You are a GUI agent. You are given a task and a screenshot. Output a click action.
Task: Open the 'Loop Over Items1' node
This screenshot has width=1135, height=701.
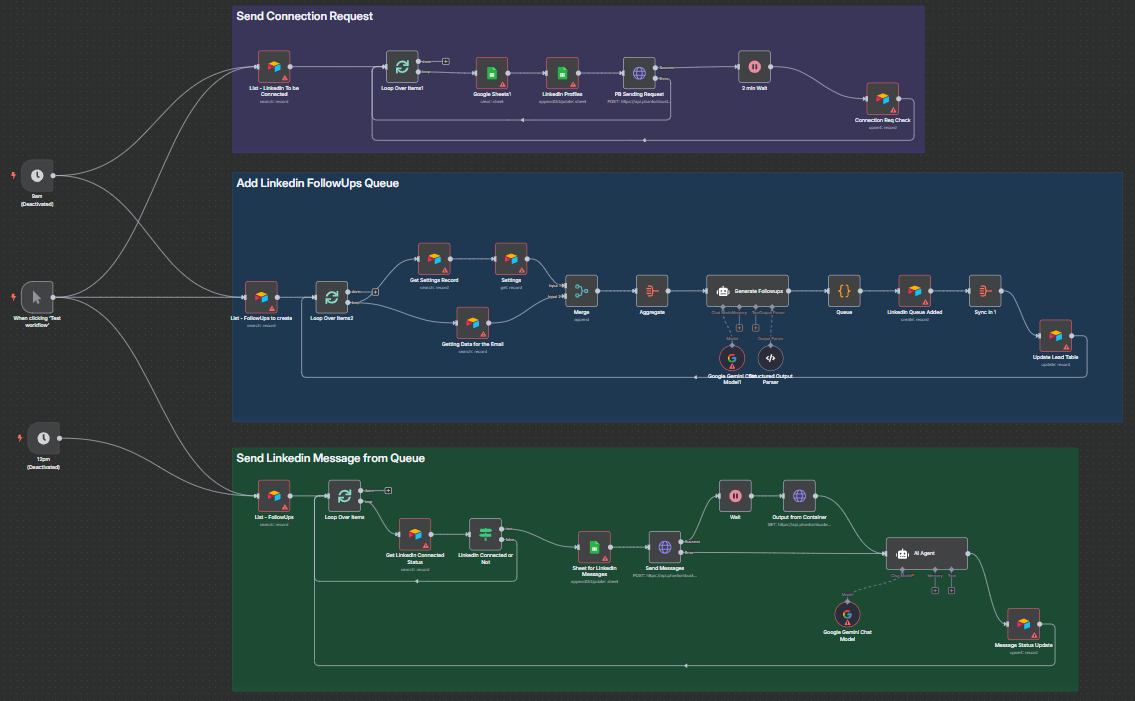(x=402, y=67)
